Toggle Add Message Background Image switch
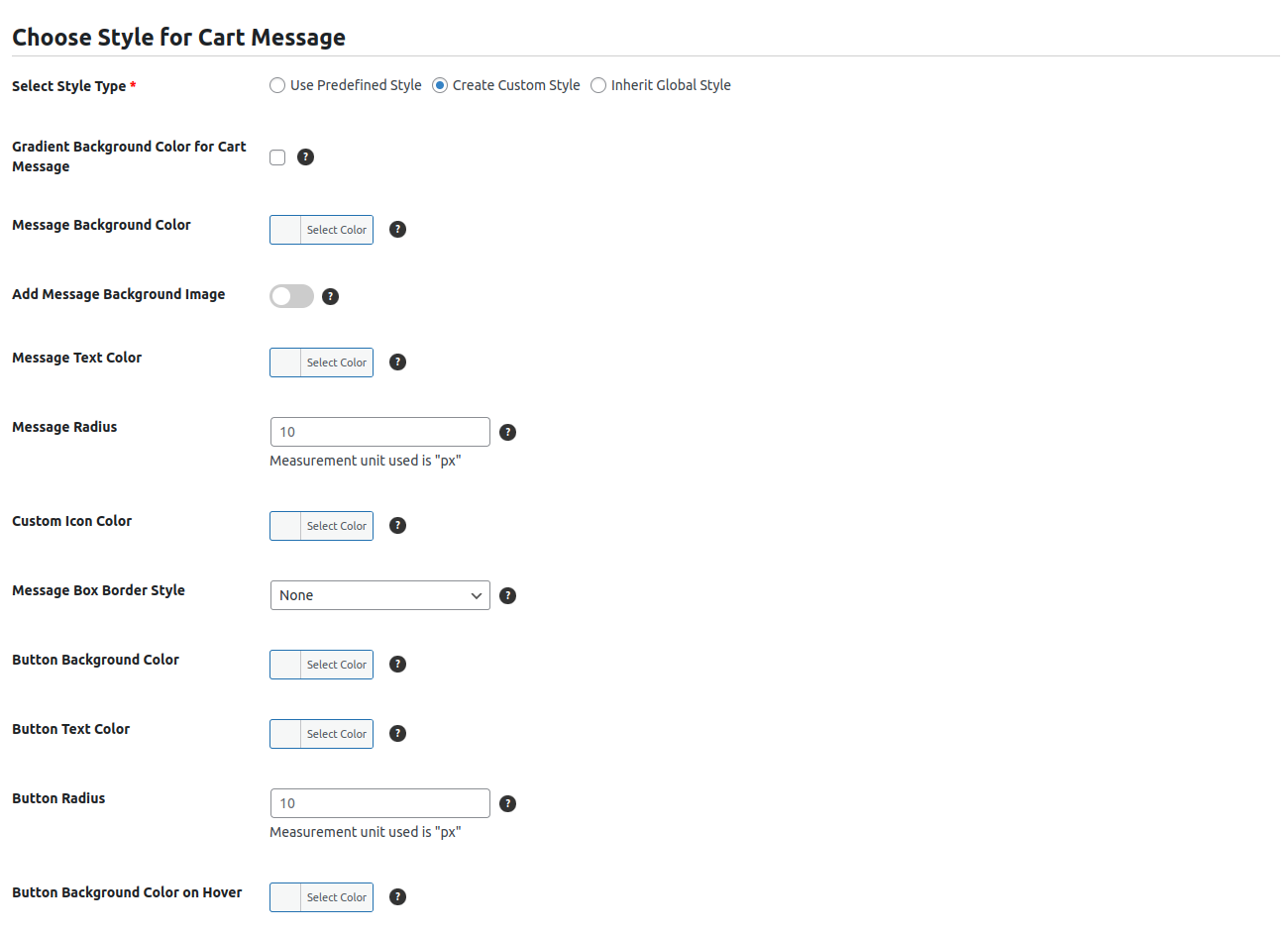Screen dimensions: 1288x934 tap(291, 296)
